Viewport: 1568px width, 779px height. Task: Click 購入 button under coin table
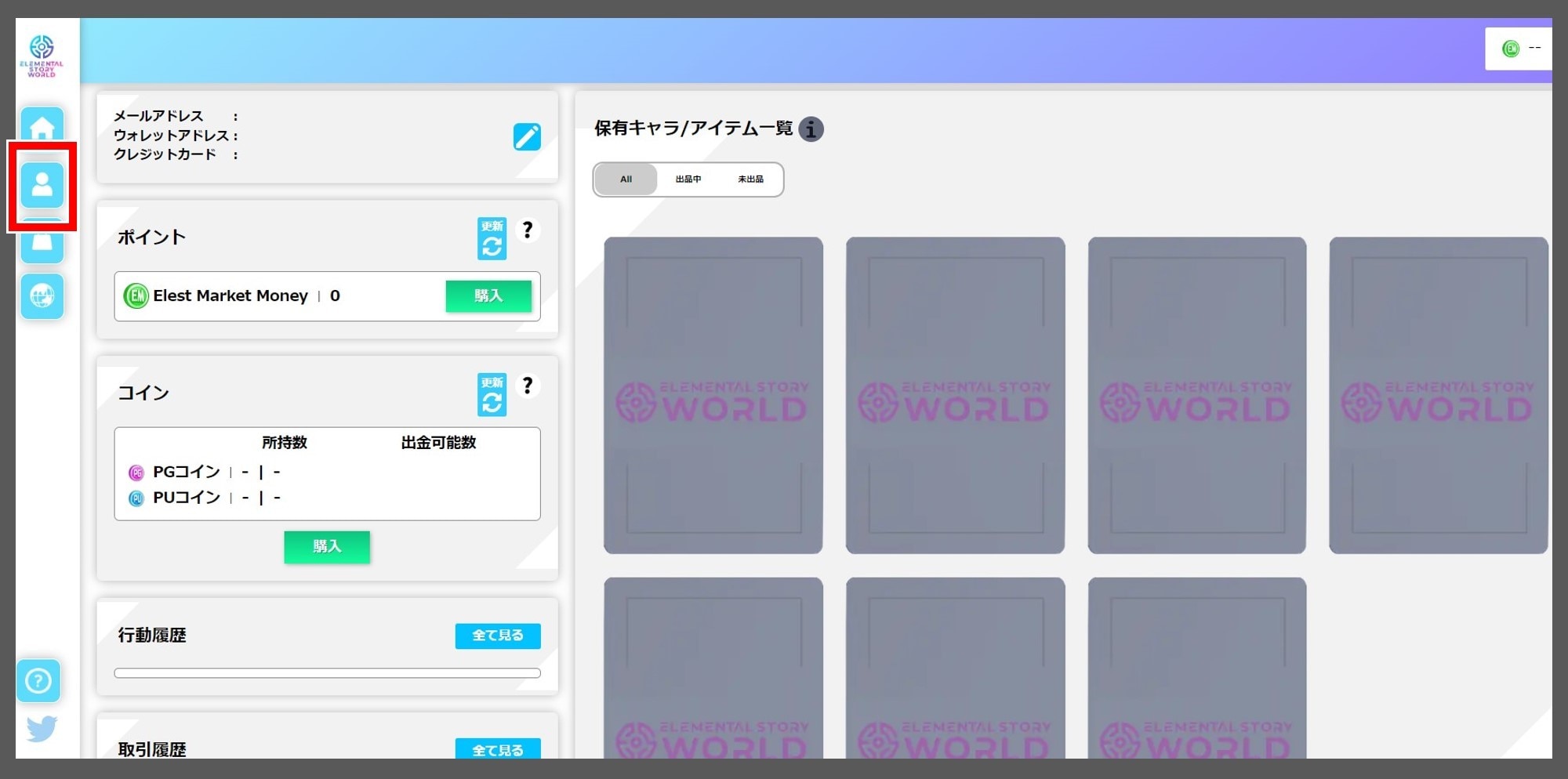pyautogui.click(x=327, y=546)
